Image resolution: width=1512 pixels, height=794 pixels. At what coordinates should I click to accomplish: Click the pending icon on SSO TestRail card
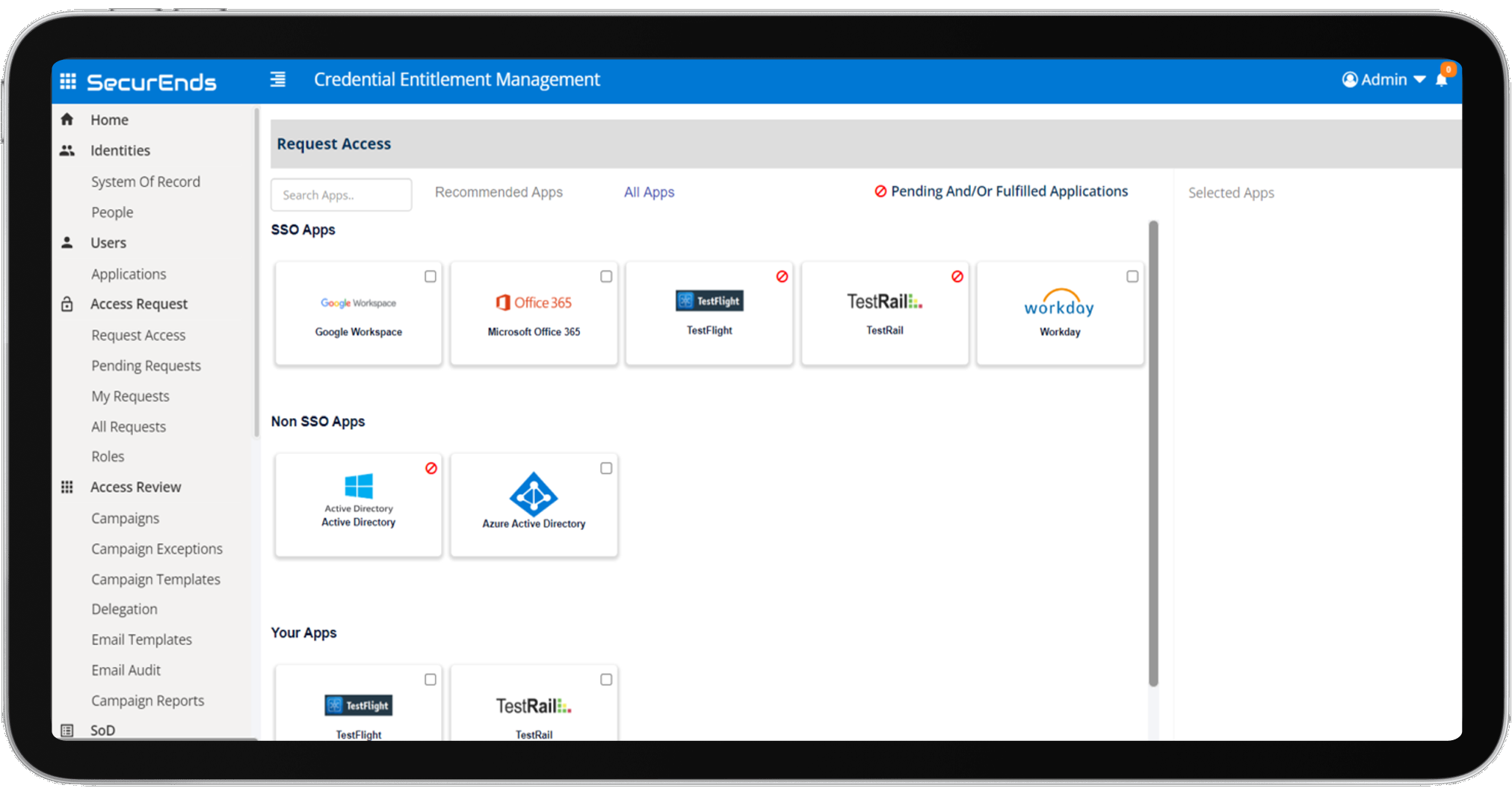(957, 277)
